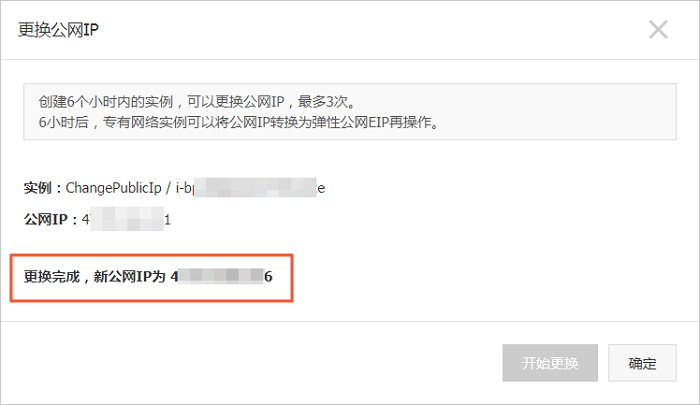700x405 pixels.
Task: Click the text 创建6个小时内的实例 in notice
Action: (105, 102)
